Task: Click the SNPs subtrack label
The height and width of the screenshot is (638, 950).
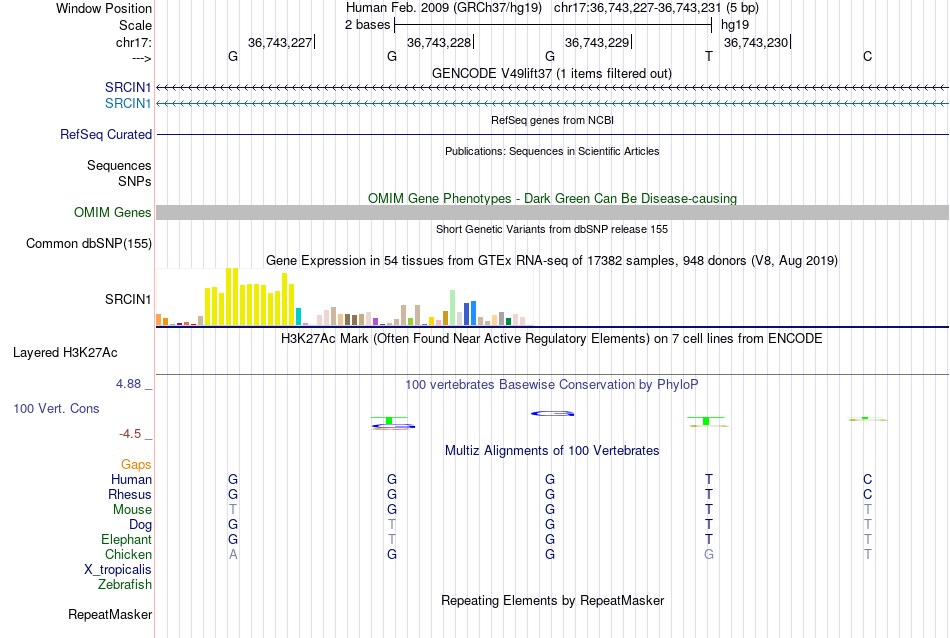Action: tap(135, 181)
